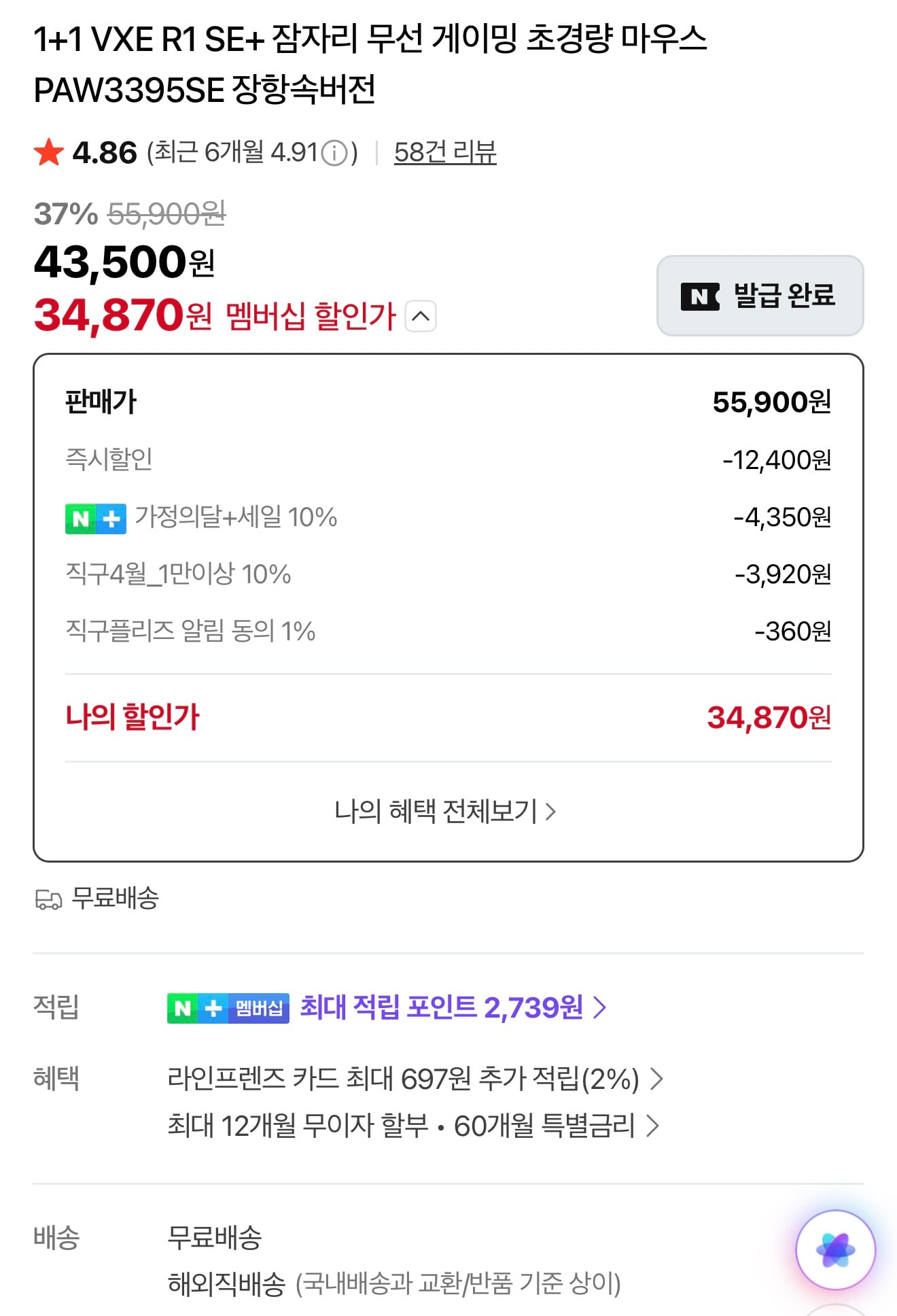Open 라인프렌즈 카드 추가 적립 details
The width and height of the screenshot is (897, 1316).
click(415, 1079)
